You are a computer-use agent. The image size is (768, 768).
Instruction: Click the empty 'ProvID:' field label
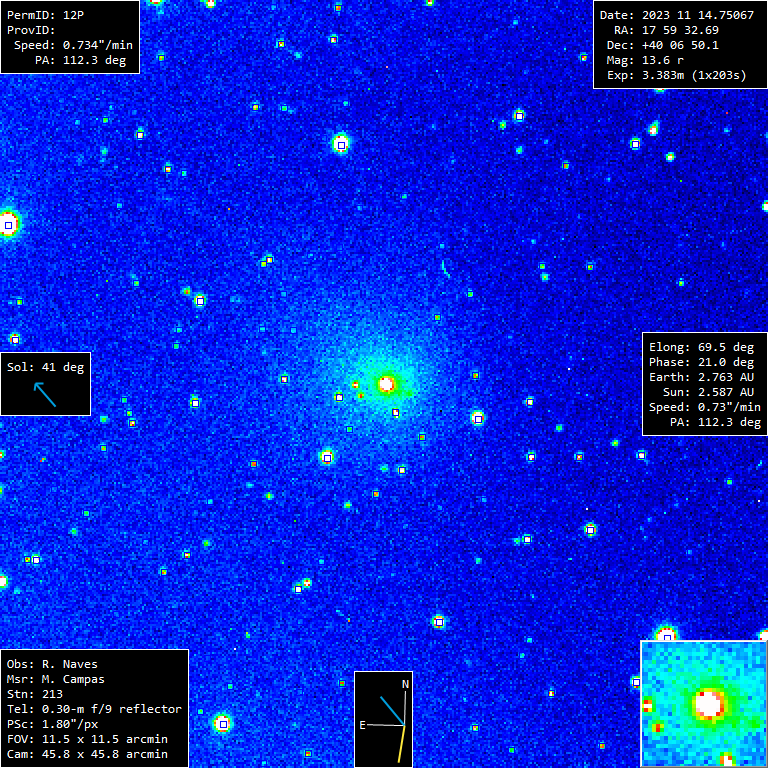(x=31, y=30)
